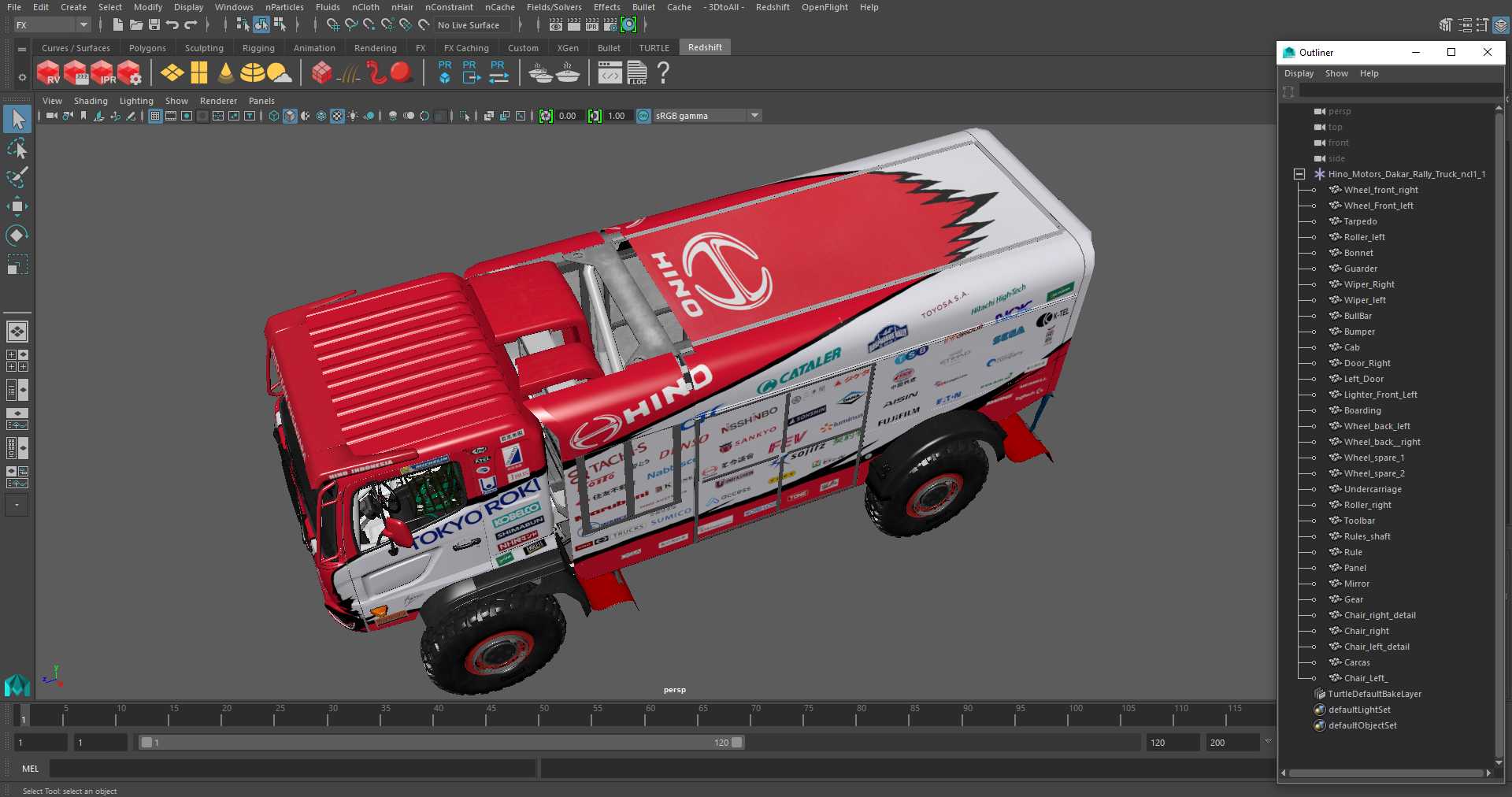Open Redshift help question mark icon
Image resolution: width=1512 pixels, height=797 pixels.
click(x=664, y=73)
